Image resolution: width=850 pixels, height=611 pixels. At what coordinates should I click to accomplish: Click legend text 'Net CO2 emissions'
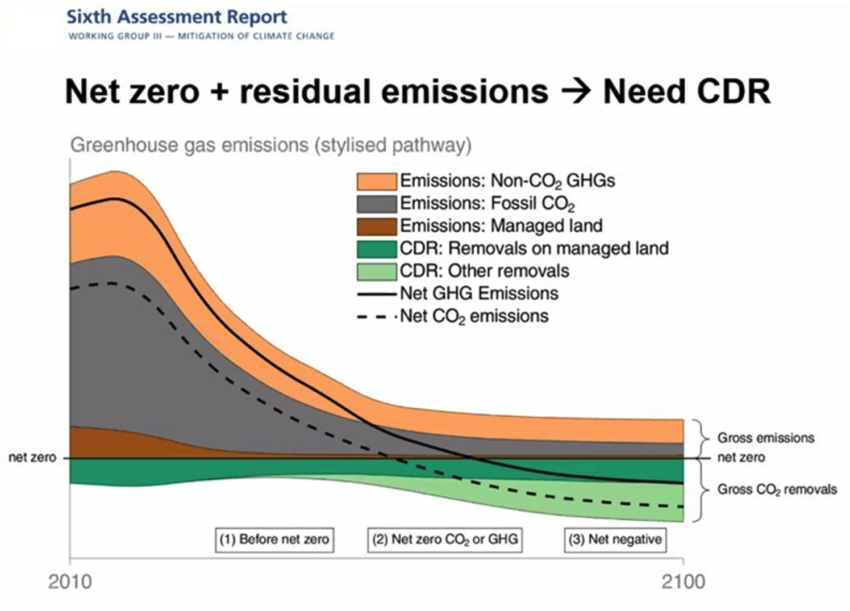click(474, 317)
